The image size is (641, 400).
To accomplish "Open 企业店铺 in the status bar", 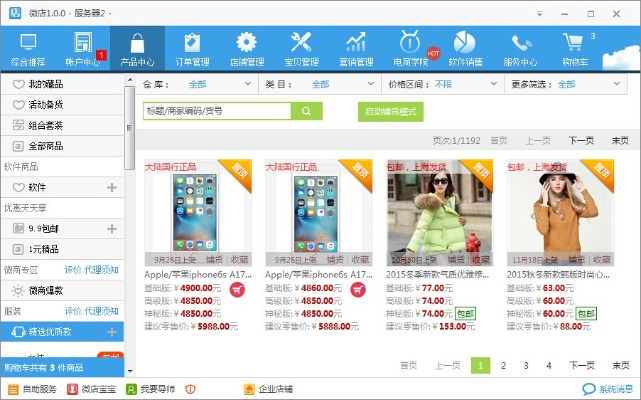I will [x=268, y=389].
